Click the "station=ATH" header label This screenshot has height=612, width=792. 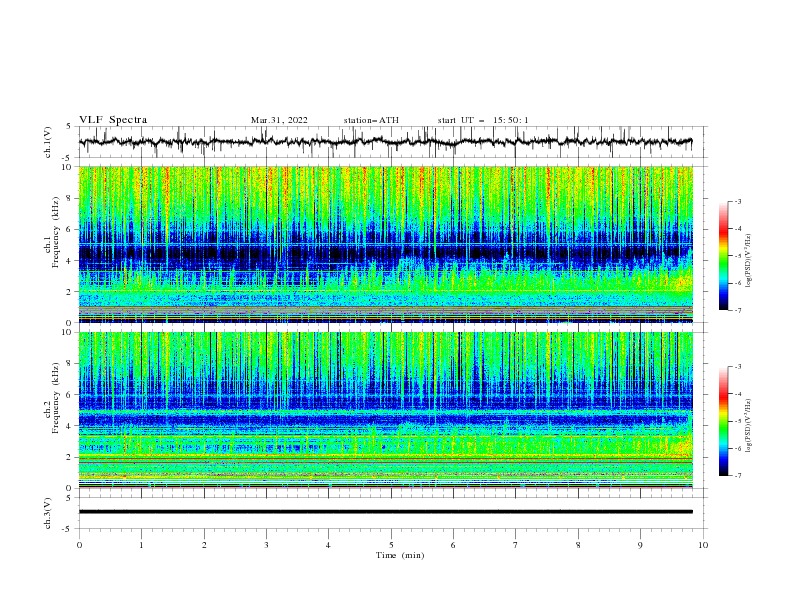pyautogui.click(x=371, y=120)
